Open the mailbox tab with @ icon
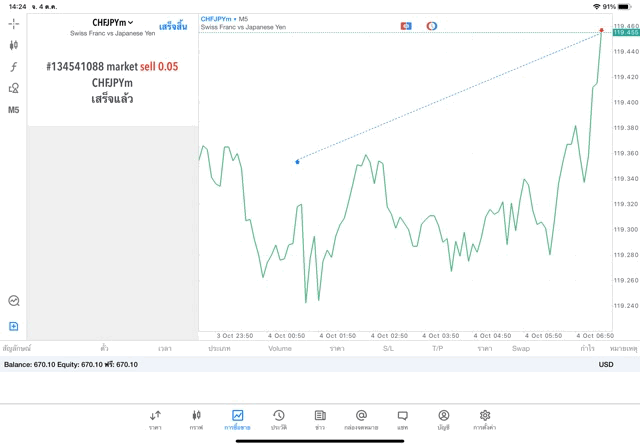Viewport: 640px width, 447px height. [x=361, y=419]
